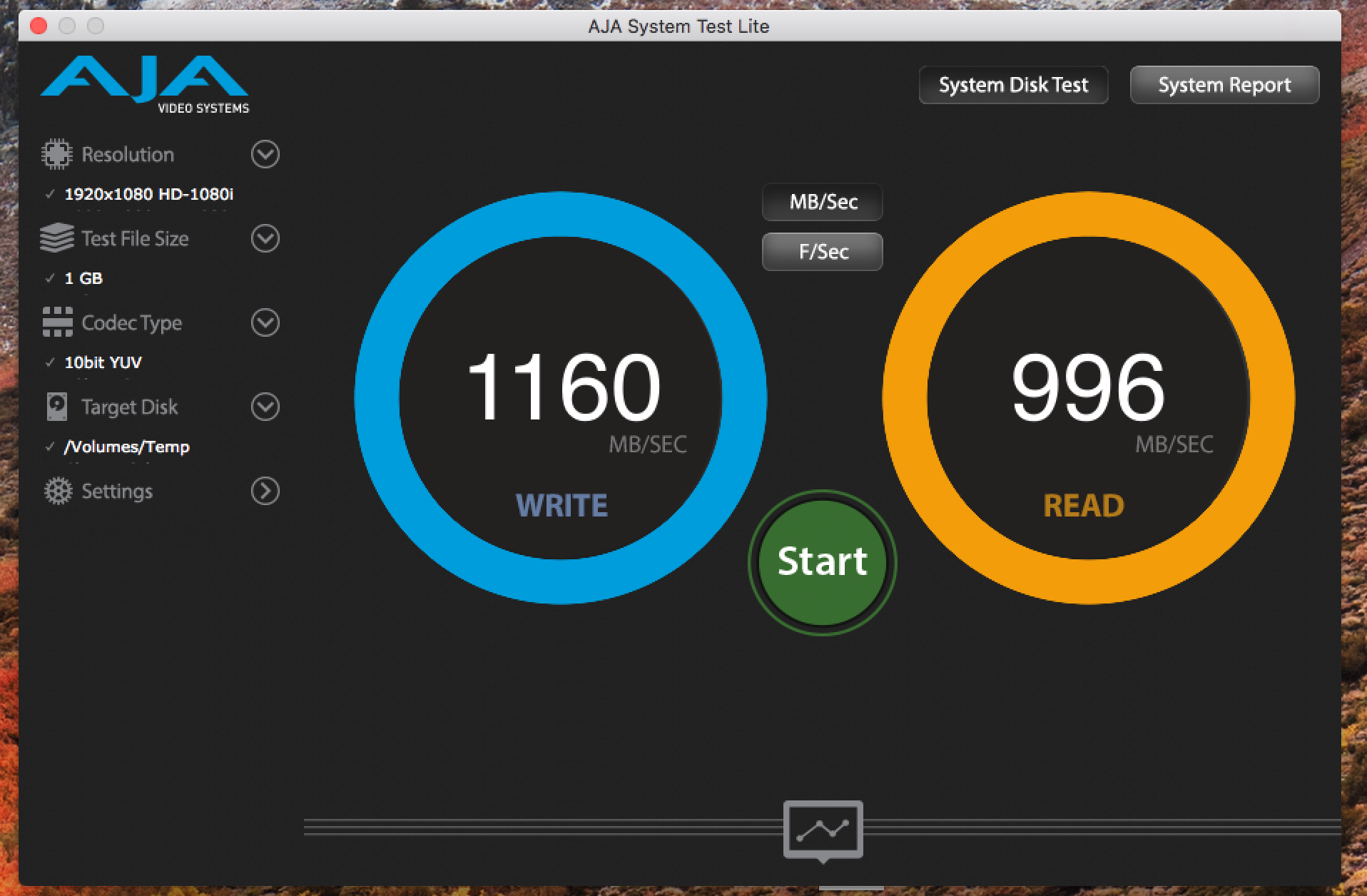Image resolution: width=1367 pixels, height=896 pixels.
Task: Select the 10bit YUV codec entry
Action: point(103,362)
